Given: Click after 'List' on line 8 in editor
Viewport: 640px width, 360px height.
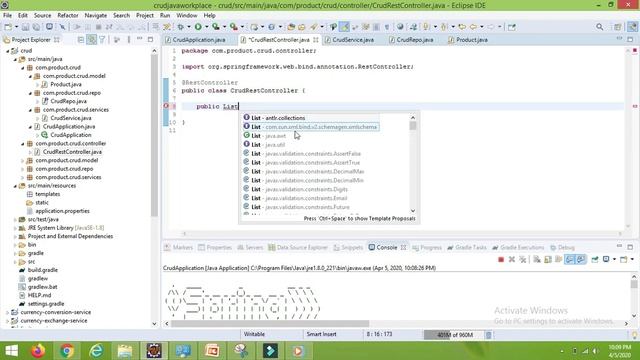Looking at the screenshot, I should coord(238,106).
